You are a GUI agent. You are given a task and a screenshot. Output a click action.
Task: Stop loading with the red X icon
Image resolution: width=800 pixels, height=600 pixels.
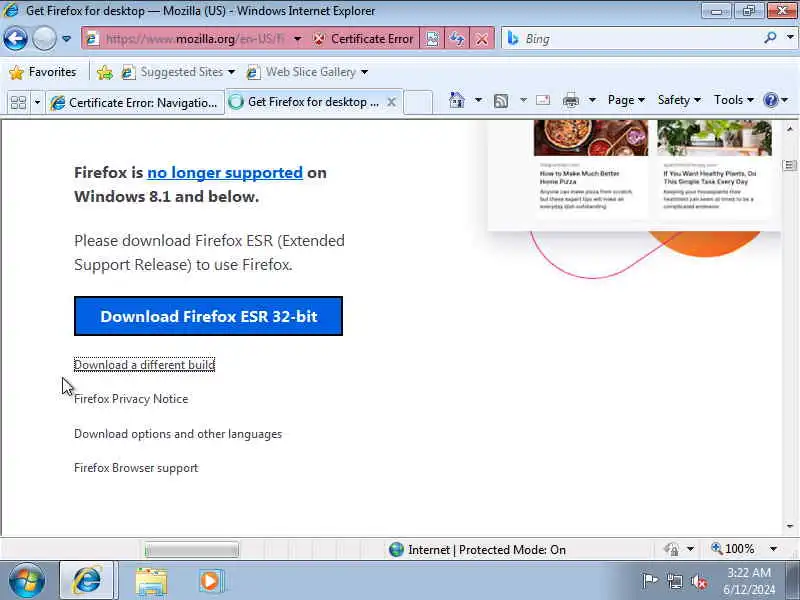(481, 39)
